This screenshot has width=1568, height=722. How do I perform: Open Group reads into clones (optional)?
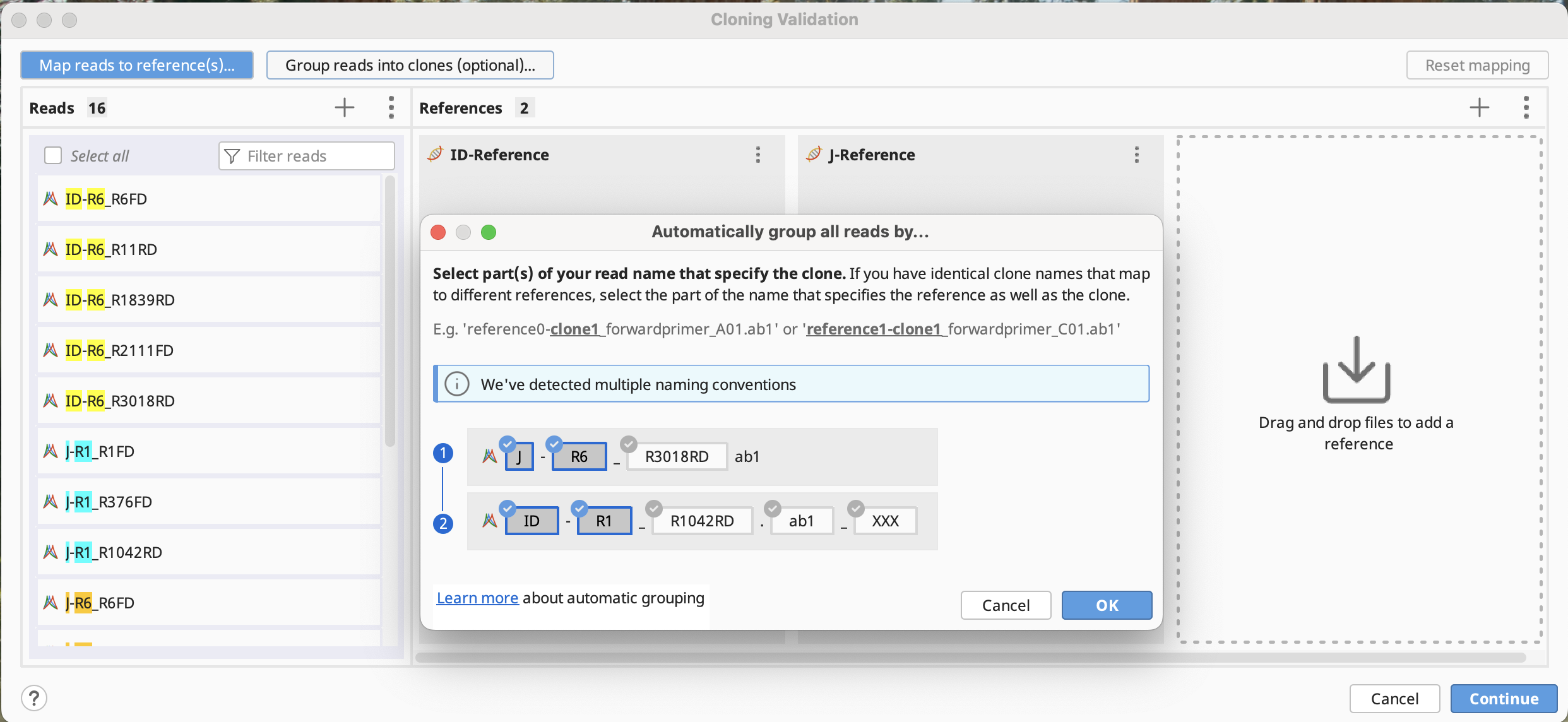click(410, 65)
